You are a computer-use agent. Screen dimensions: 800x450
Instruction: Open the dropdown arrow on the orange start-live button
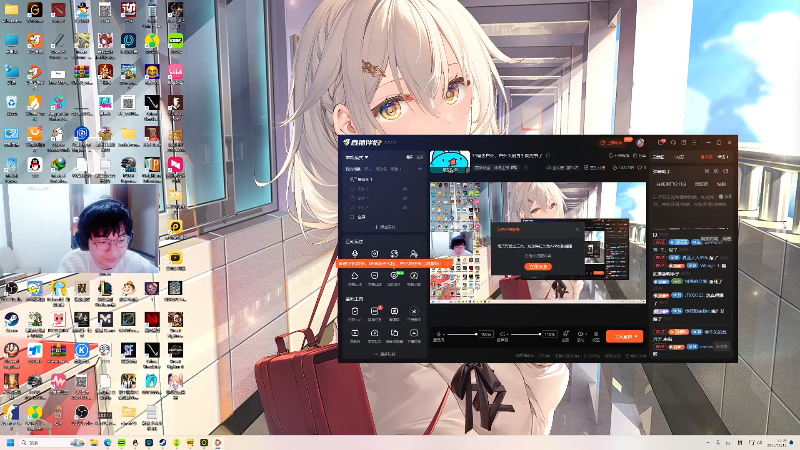coord(636,337)
